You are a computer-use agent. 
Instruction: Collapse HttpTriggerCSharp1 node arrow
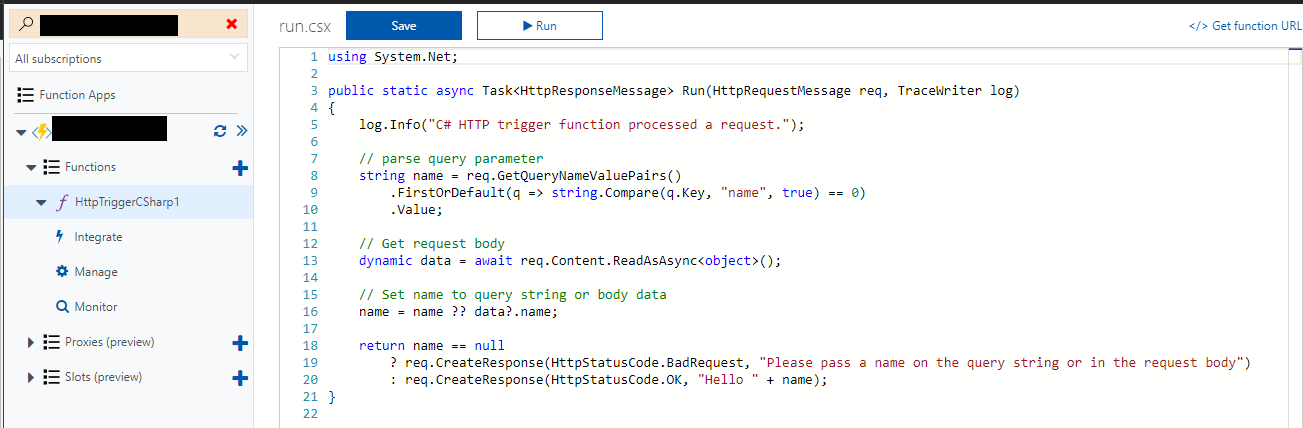point(41,202)
